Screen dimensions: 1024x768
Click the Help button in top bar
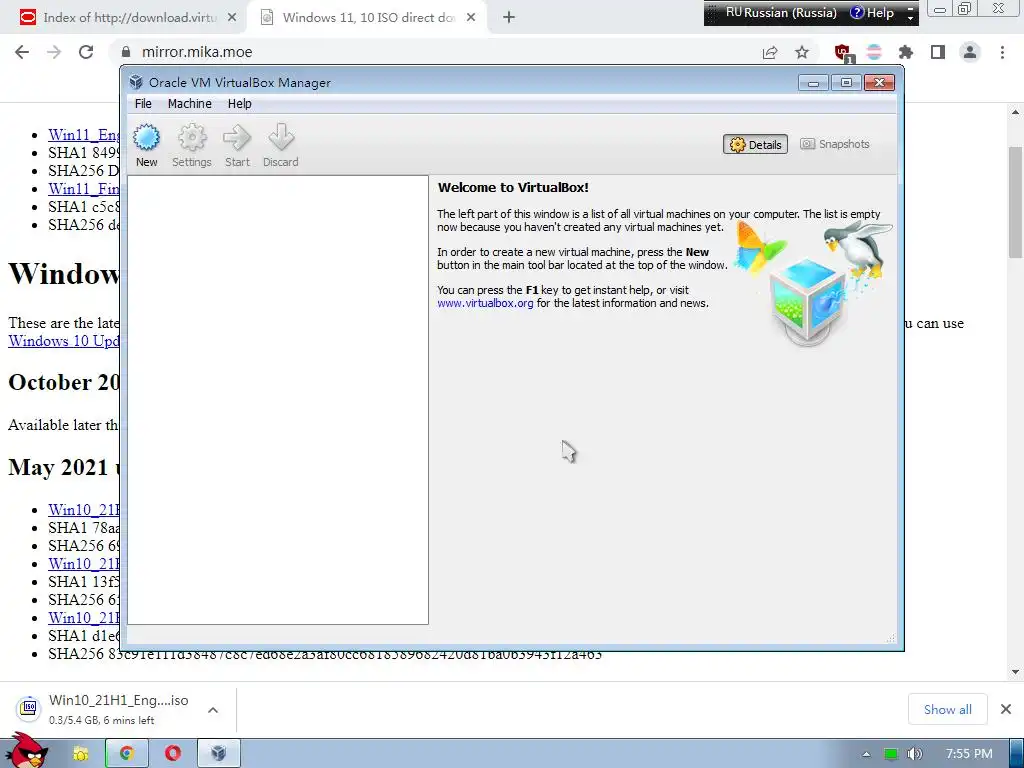[872, 12]
